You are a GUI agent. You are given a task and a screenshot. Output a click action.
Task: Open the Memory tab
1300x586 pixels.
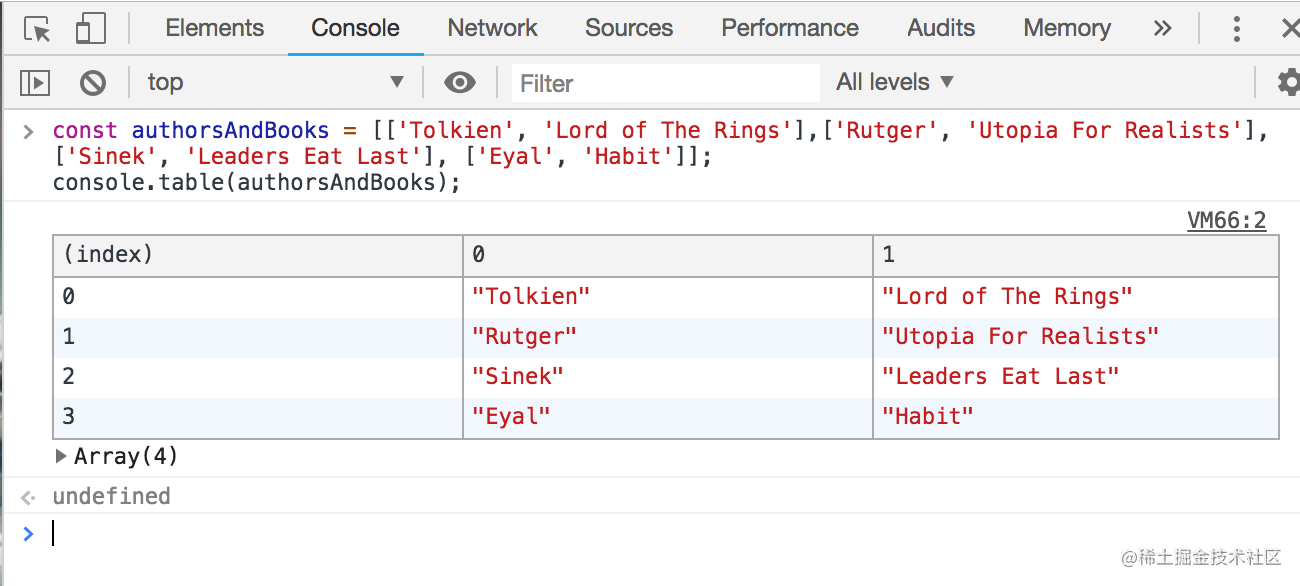click(1066, 29)
